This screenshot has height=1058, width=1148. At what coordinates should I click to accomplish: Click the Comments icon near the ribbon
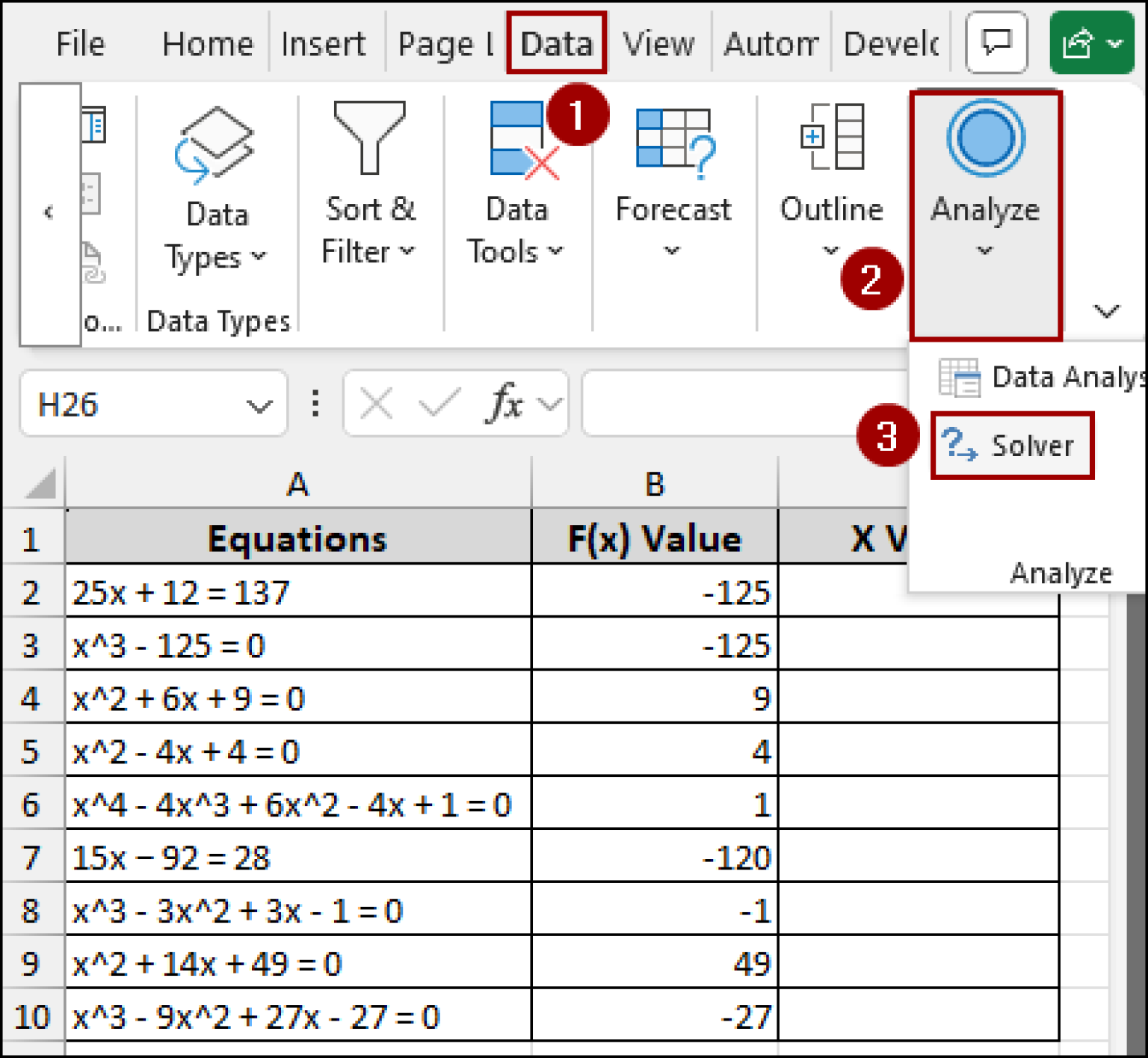[995, 42]
